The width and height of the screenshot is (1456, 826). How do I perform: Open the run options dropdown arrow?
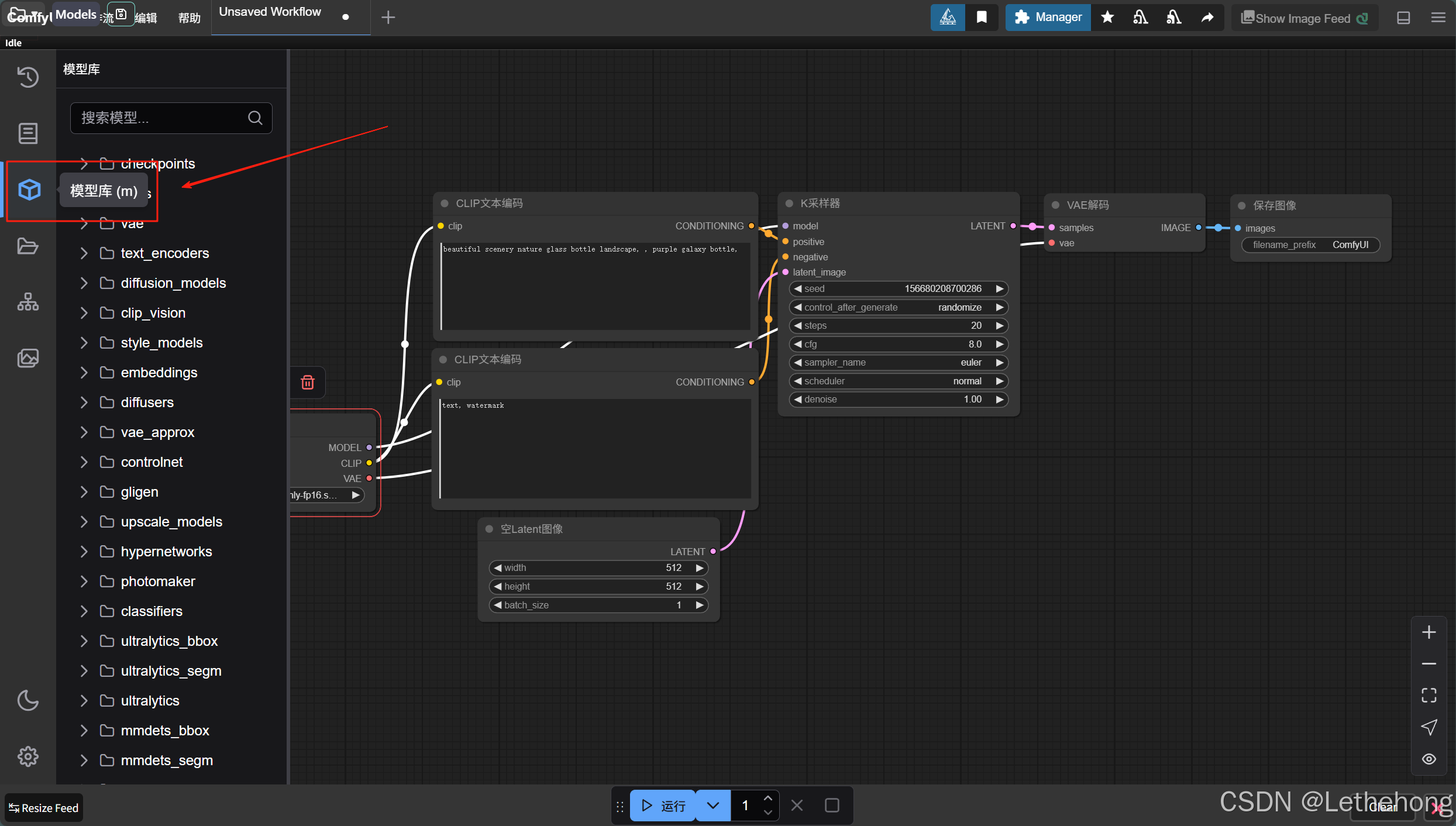pyautogui.click(x=713, y=806)
